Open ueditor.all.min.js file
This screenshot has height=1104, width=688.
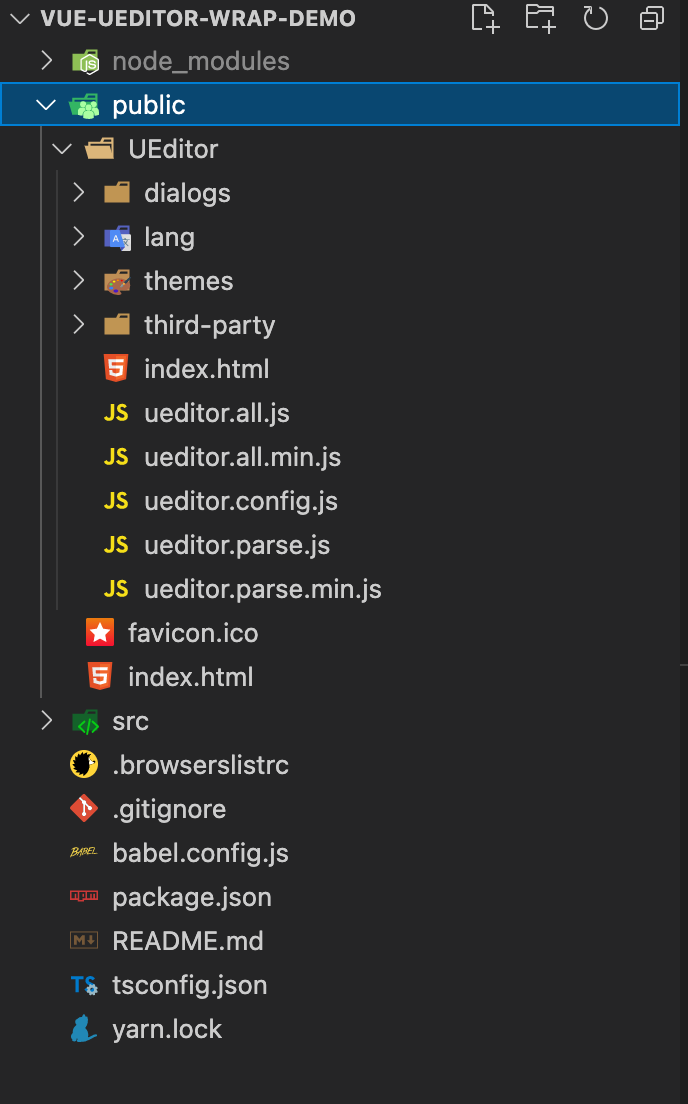242,457
